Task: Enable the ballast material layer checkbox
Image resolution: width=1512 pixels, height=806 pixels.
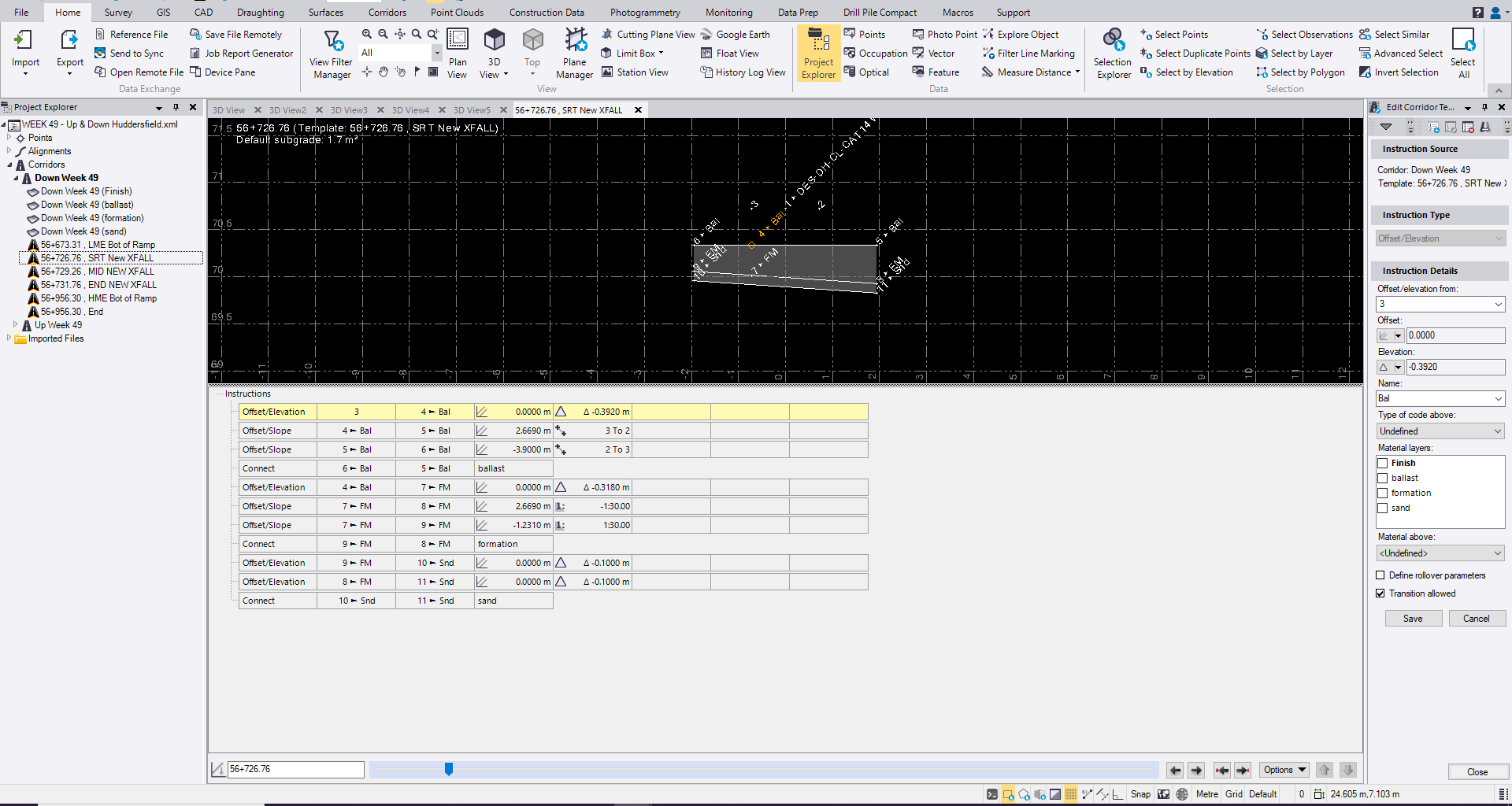Action: 1382,479
